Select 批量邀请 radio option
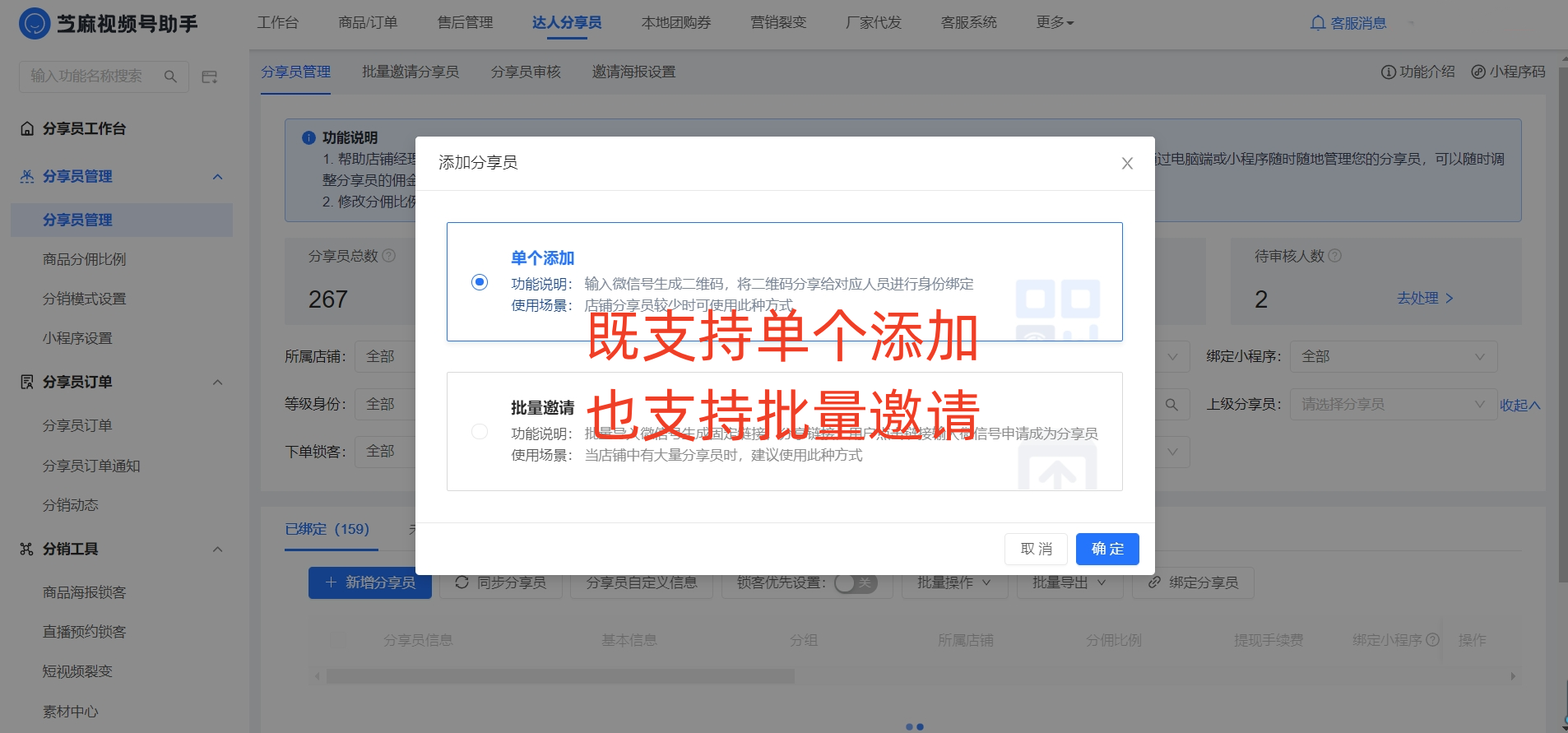Viewport: 1568px width, 733px height. click(x=480, y=431)
